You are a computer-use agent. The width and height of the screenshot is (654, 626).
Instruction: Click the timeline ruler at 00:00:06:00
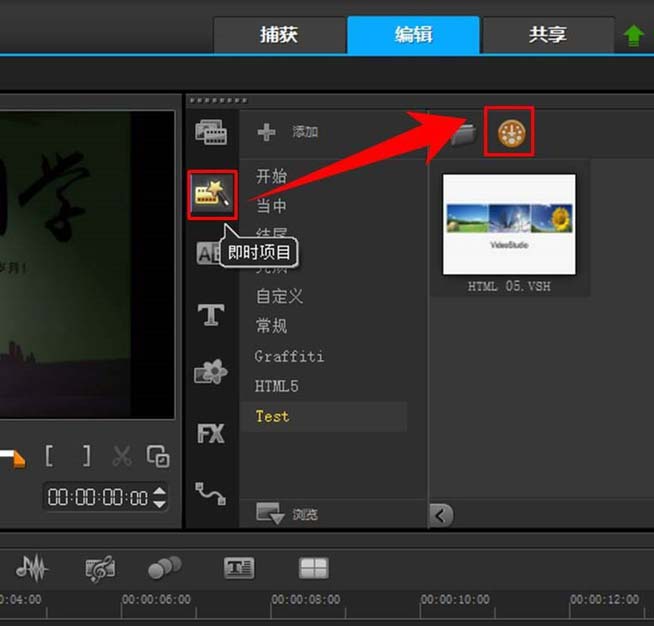(x=156, y=600)
